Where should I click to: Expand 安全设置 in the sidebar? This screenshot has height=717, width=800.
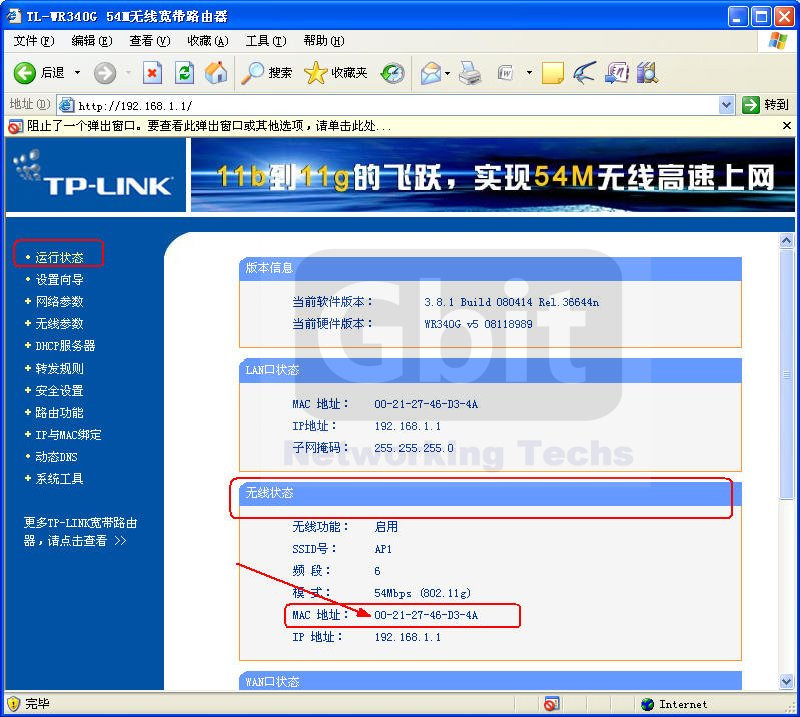pos(59,391)
